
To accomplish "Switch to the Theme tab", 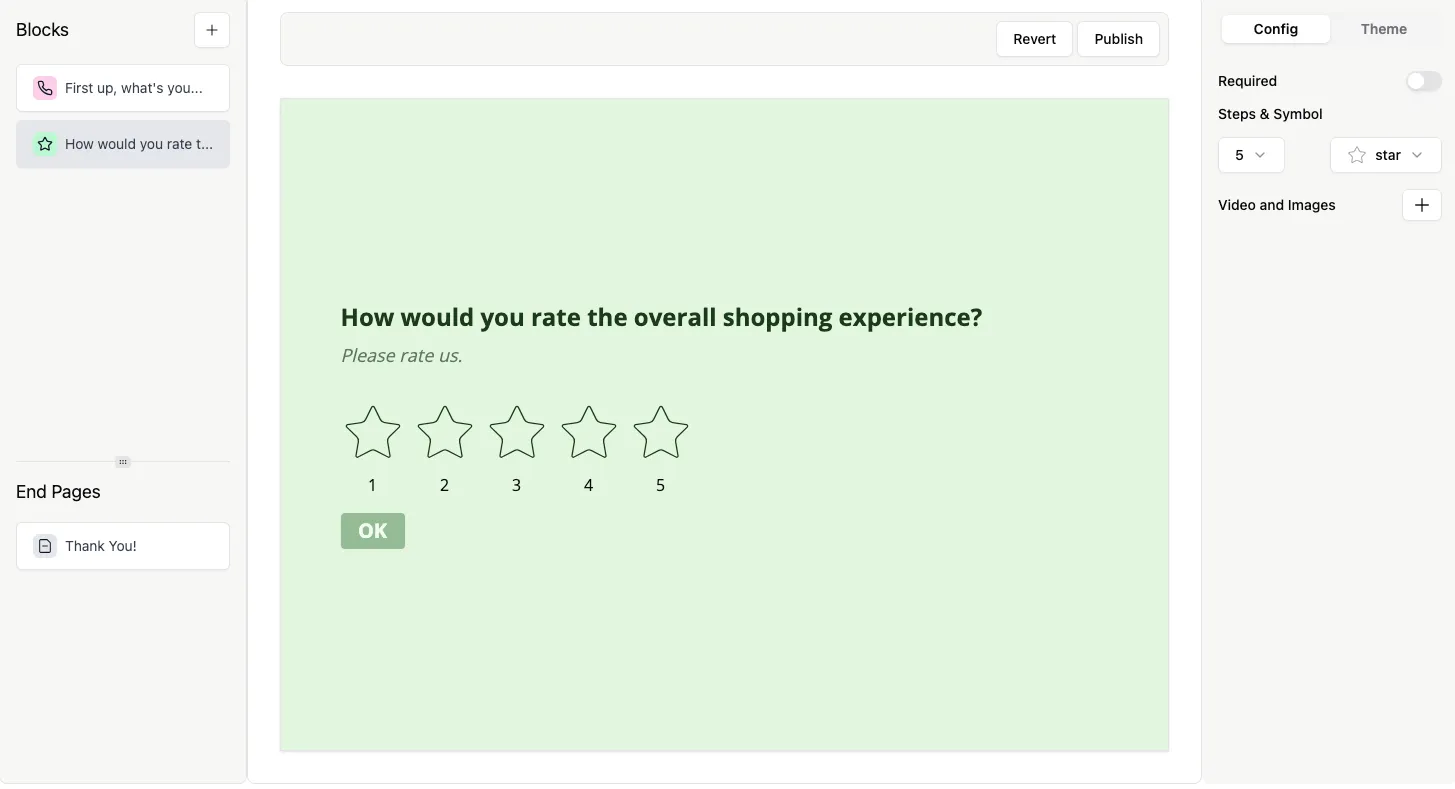I will tap(1383, 28).
